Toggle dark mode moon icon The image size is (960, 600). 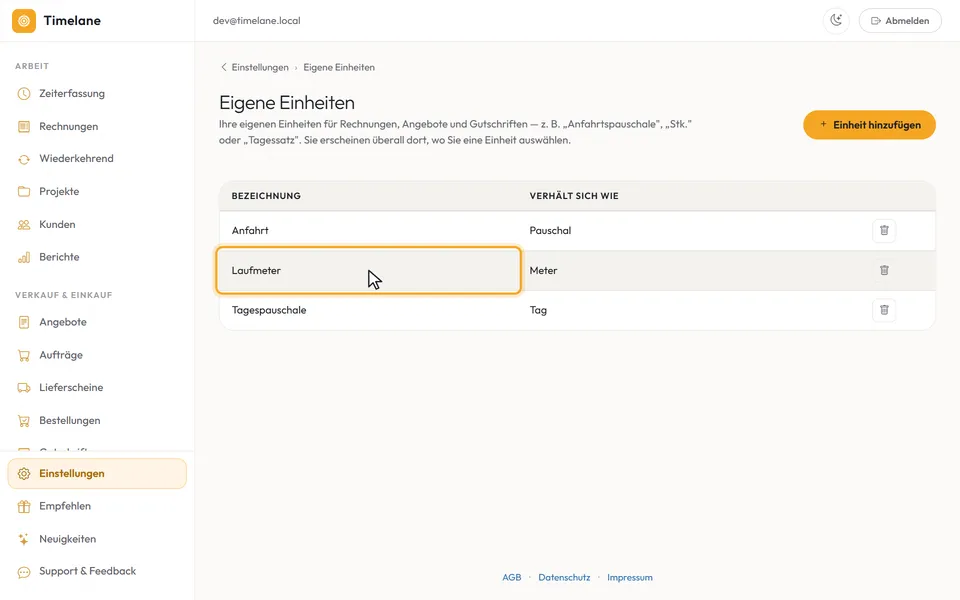pos(836,21)
